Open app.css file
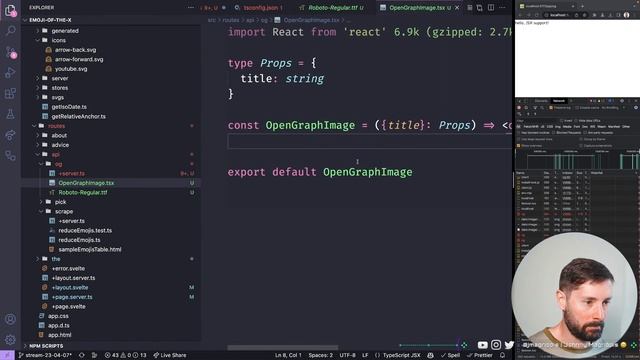The height and width of the screenshot is (360, 640). [x=58, y=316]
